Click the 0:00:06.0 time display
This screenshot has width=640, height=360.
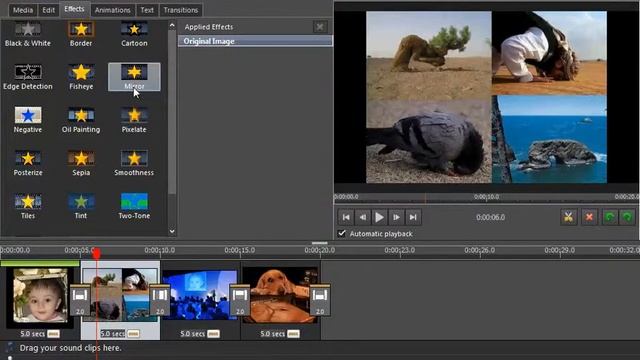[x=491, y=217]
